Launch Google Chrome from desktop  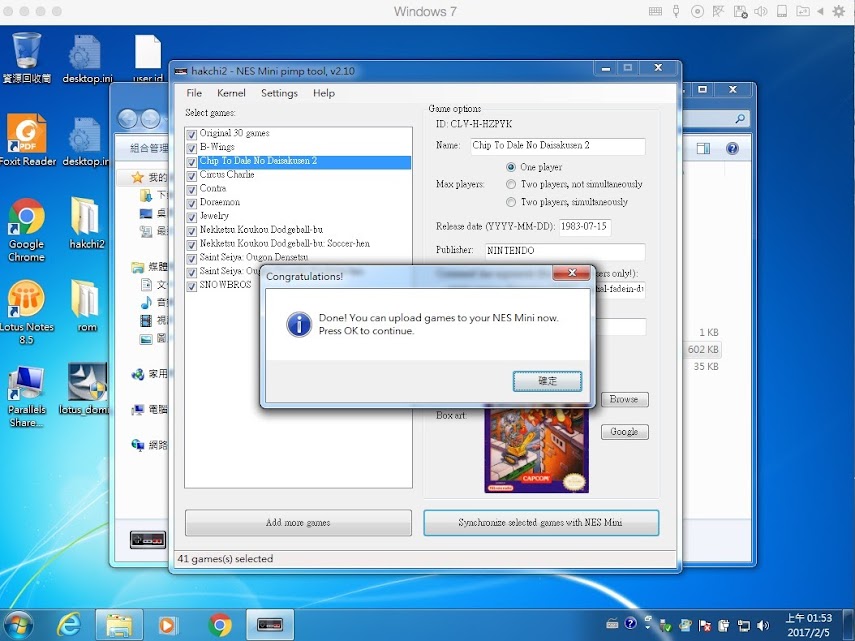(26, 229)
